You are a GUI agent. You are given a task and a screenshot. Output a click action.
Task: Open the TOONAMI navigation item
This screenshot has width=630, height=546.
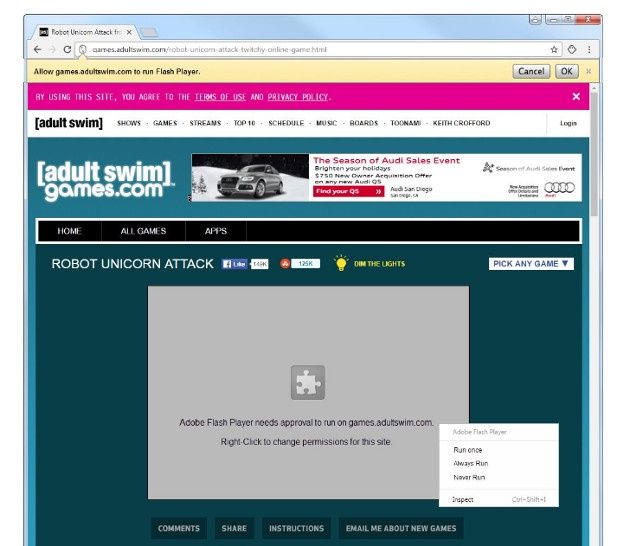click(406, 123)
